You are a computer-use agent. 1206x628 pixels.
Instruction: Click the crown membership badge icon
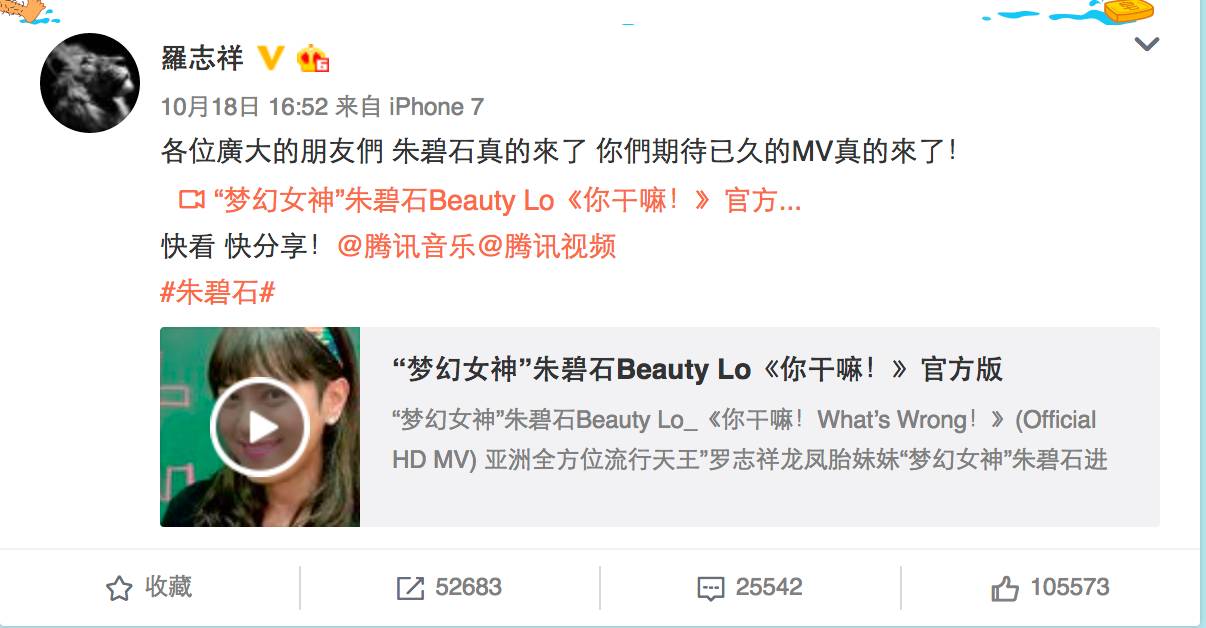[313, 59]
